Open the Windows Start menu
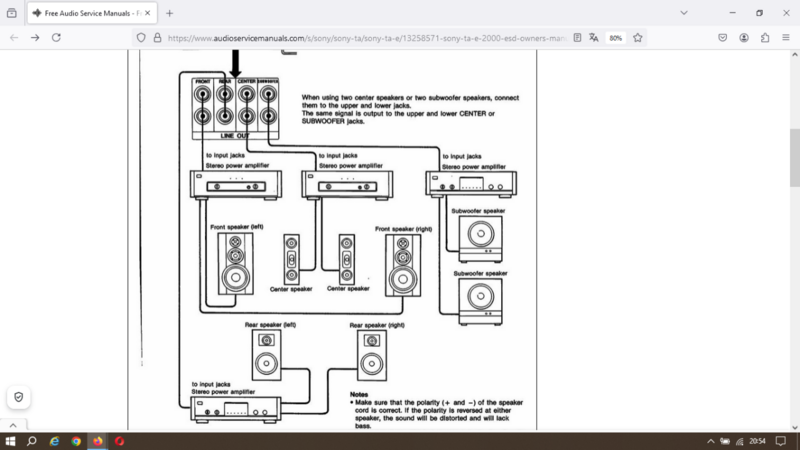Viewport: 800px width, 450px height. [x=10, y=441]
